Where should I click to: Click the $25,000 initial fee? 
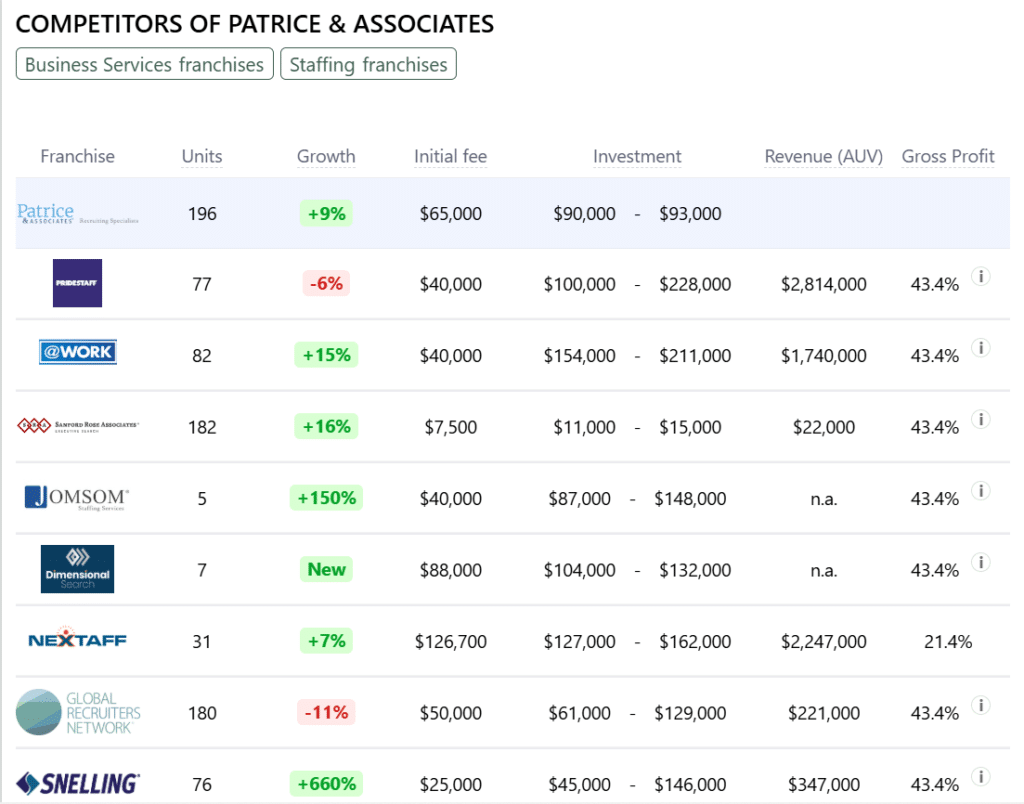pyautogui.click(x=451, y=784)
